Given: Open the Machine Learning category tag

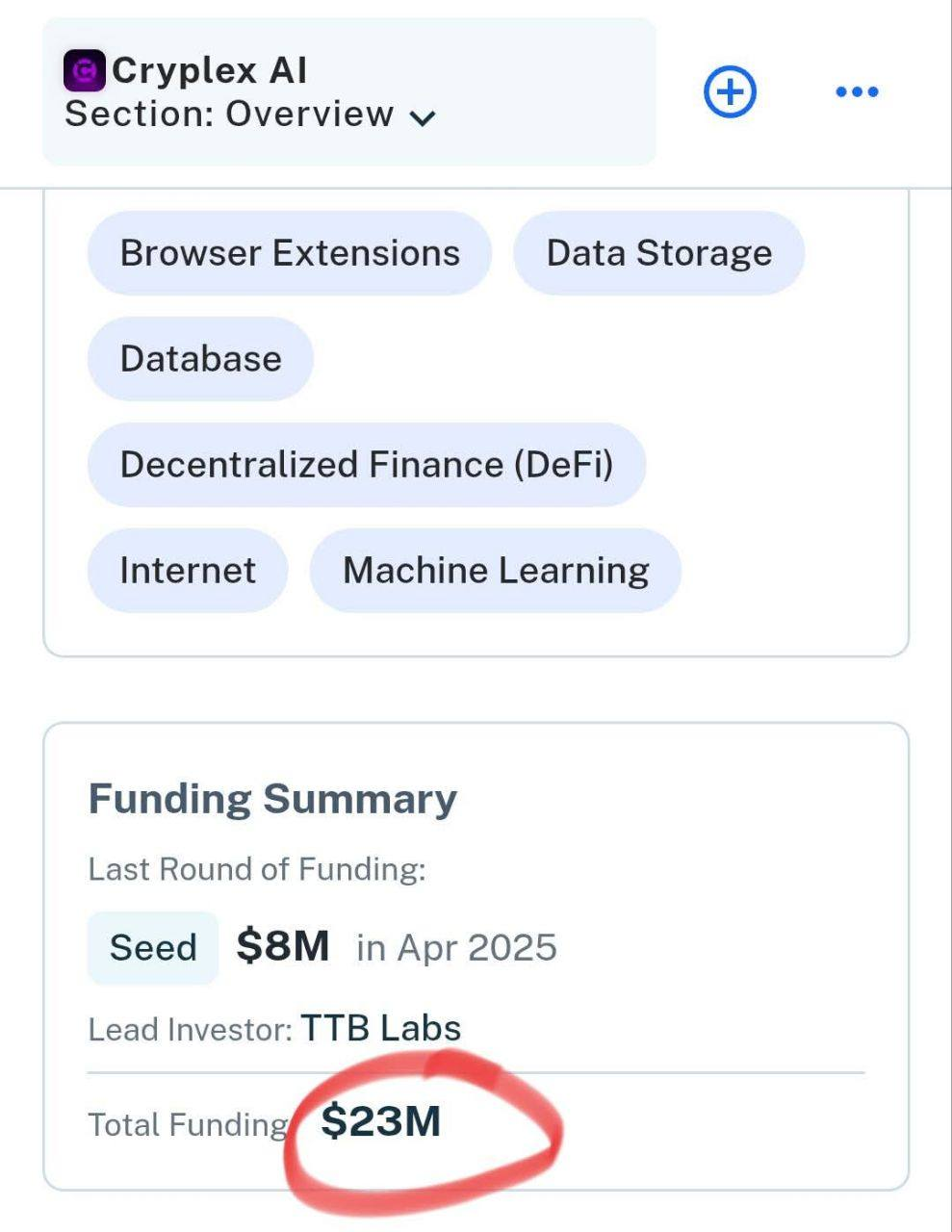Looking at the screenshot, I should [x=495, y=571].
